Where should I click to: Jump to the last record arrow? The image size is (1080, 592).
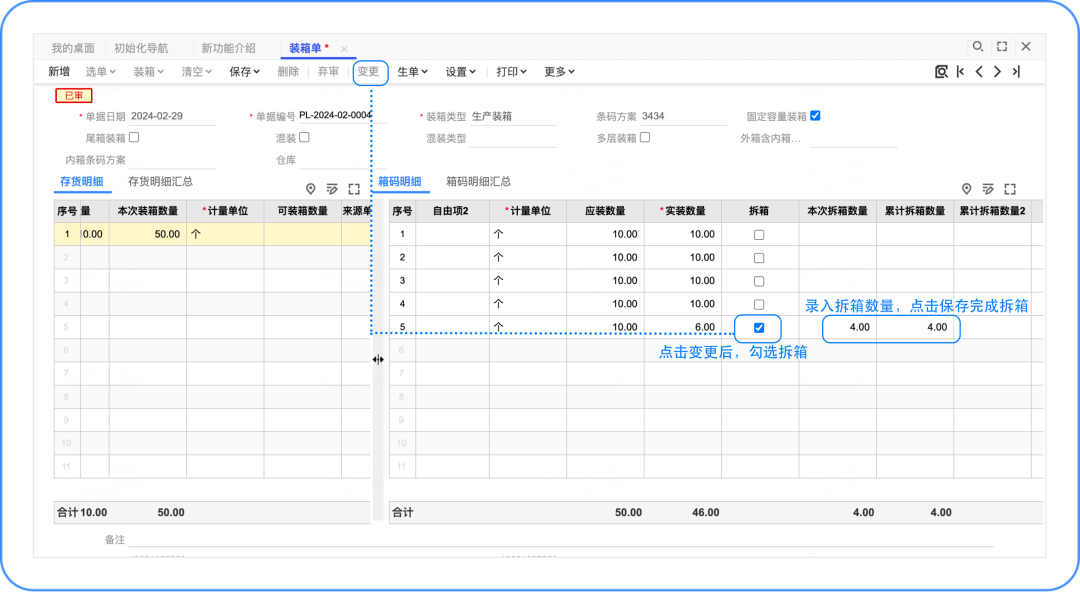point(1016,72)
